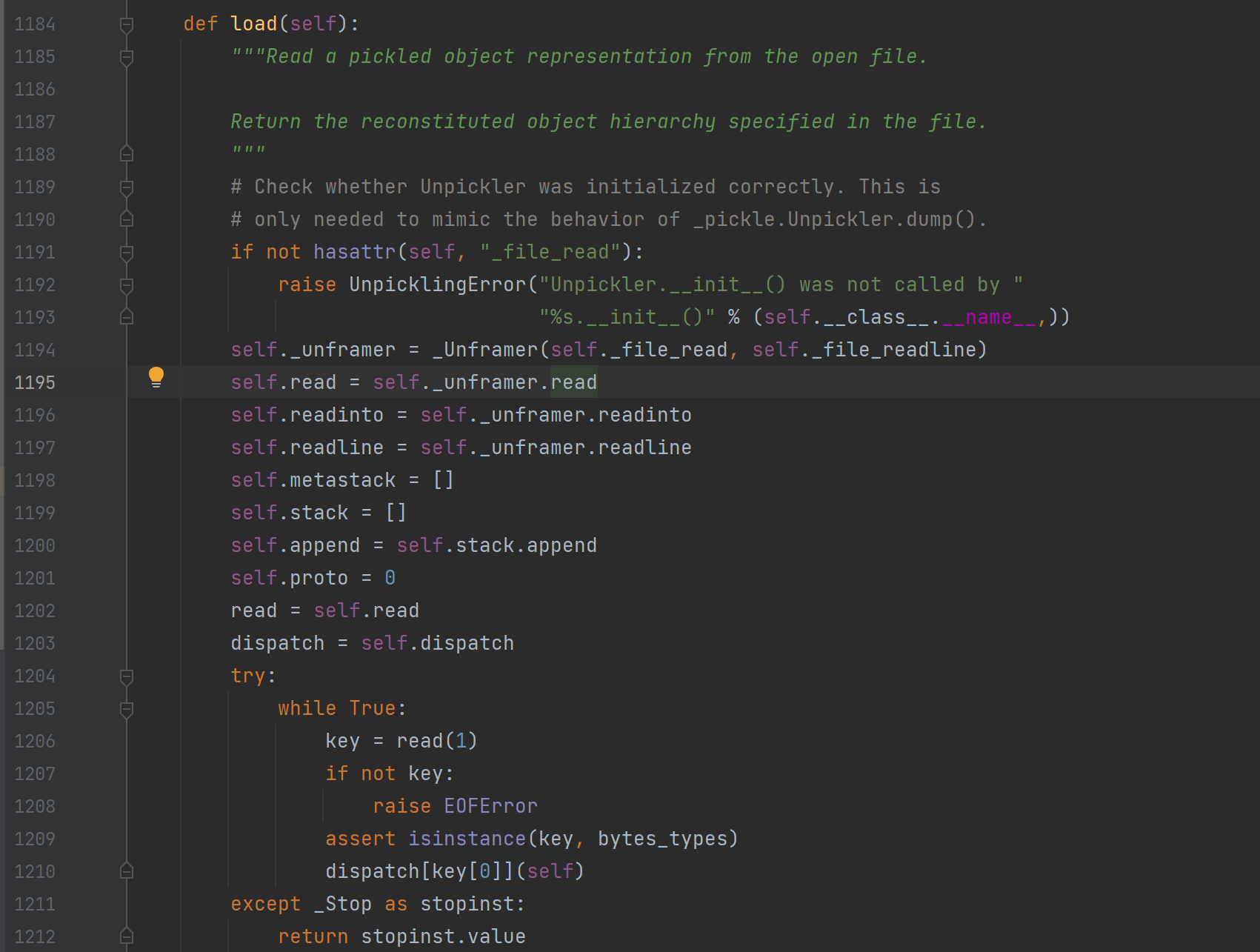The height and width of the screenshot is (952, 1260).
Task: Click isinstance in the assert statement
Action: (467, 839)
